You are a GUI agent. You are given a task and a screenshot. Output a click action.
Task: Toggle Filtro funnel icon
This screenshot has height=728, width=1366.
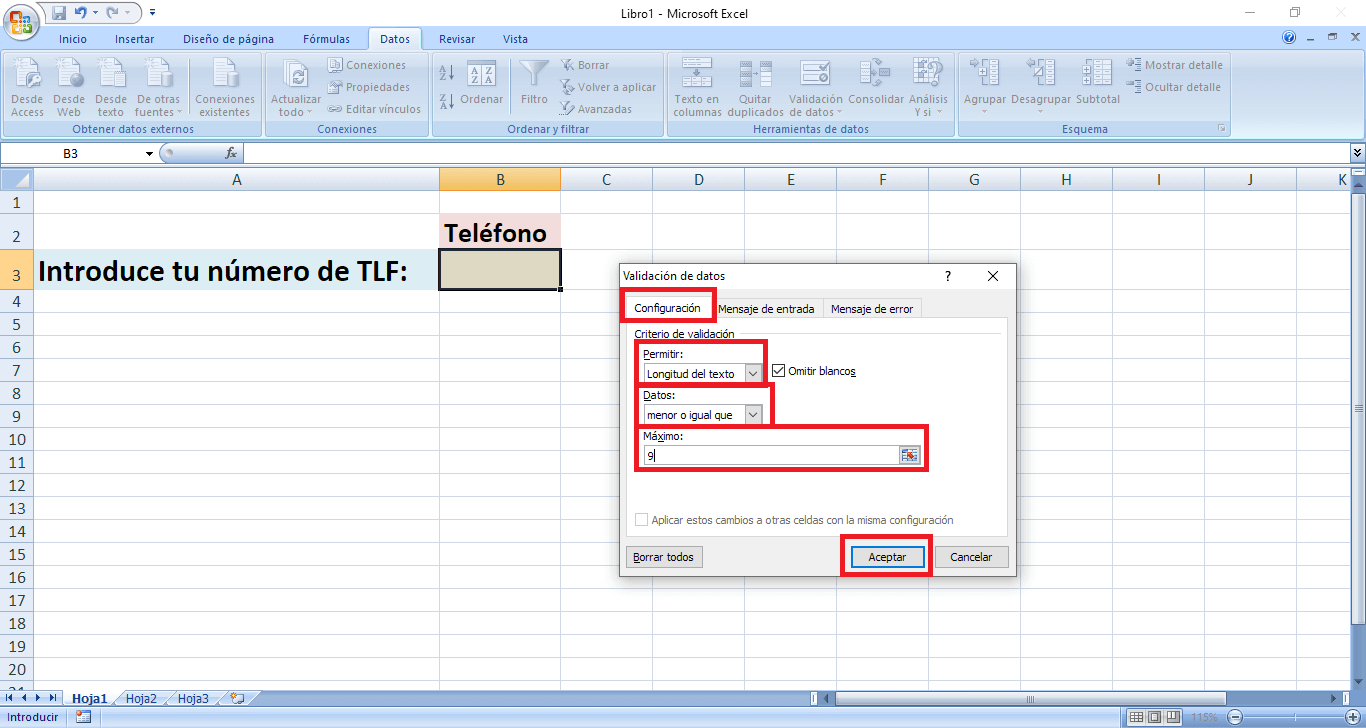click(534, 83)
